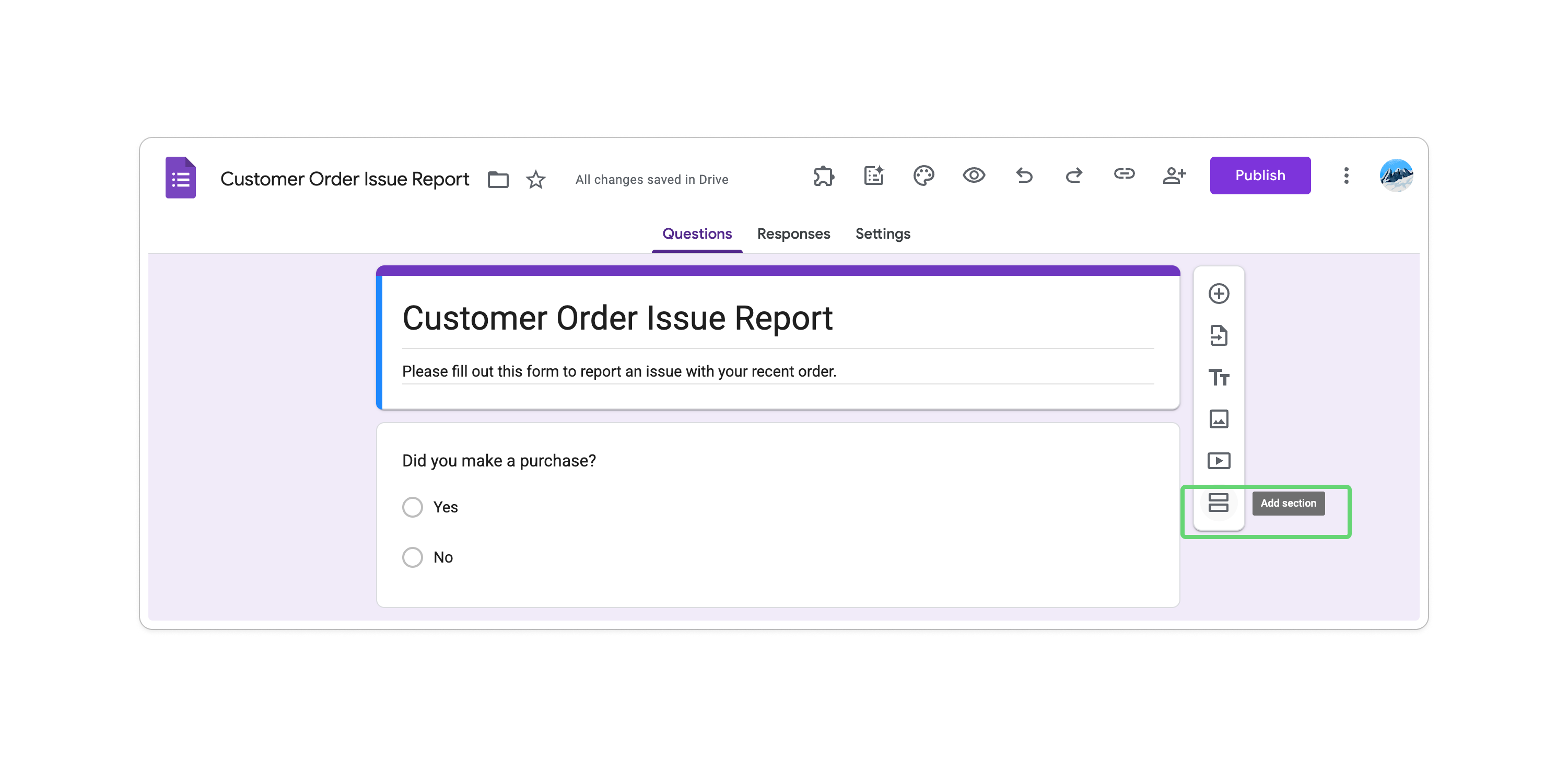Screen dimensions: 1568x771
Task: Import questions from another form
Action: (1219, 335)
